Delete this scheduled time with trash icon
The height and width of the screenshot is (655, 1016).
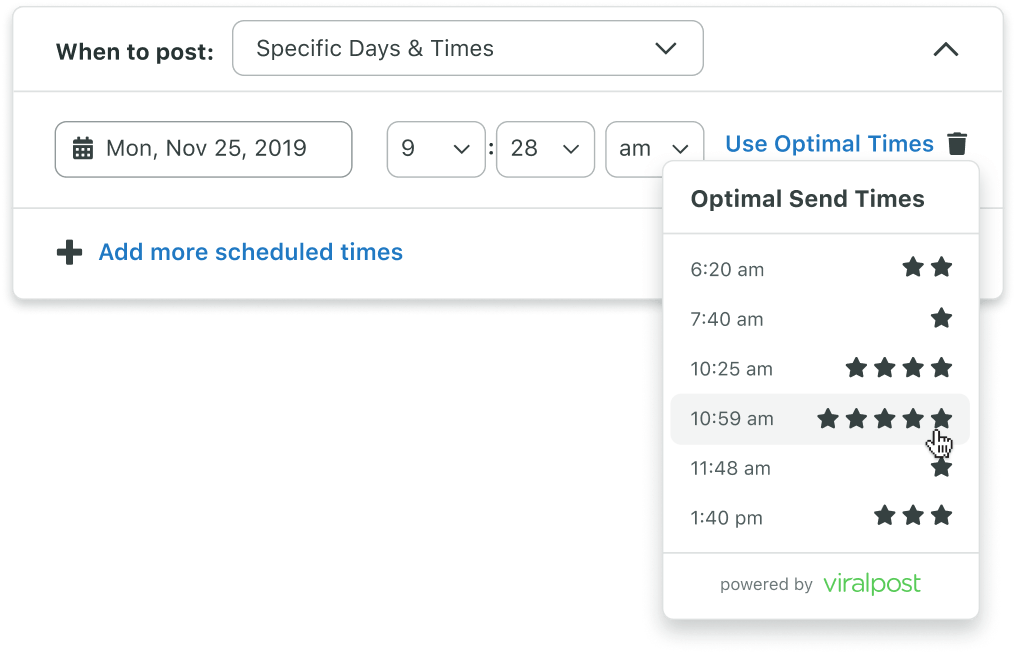tap(958, 144)
